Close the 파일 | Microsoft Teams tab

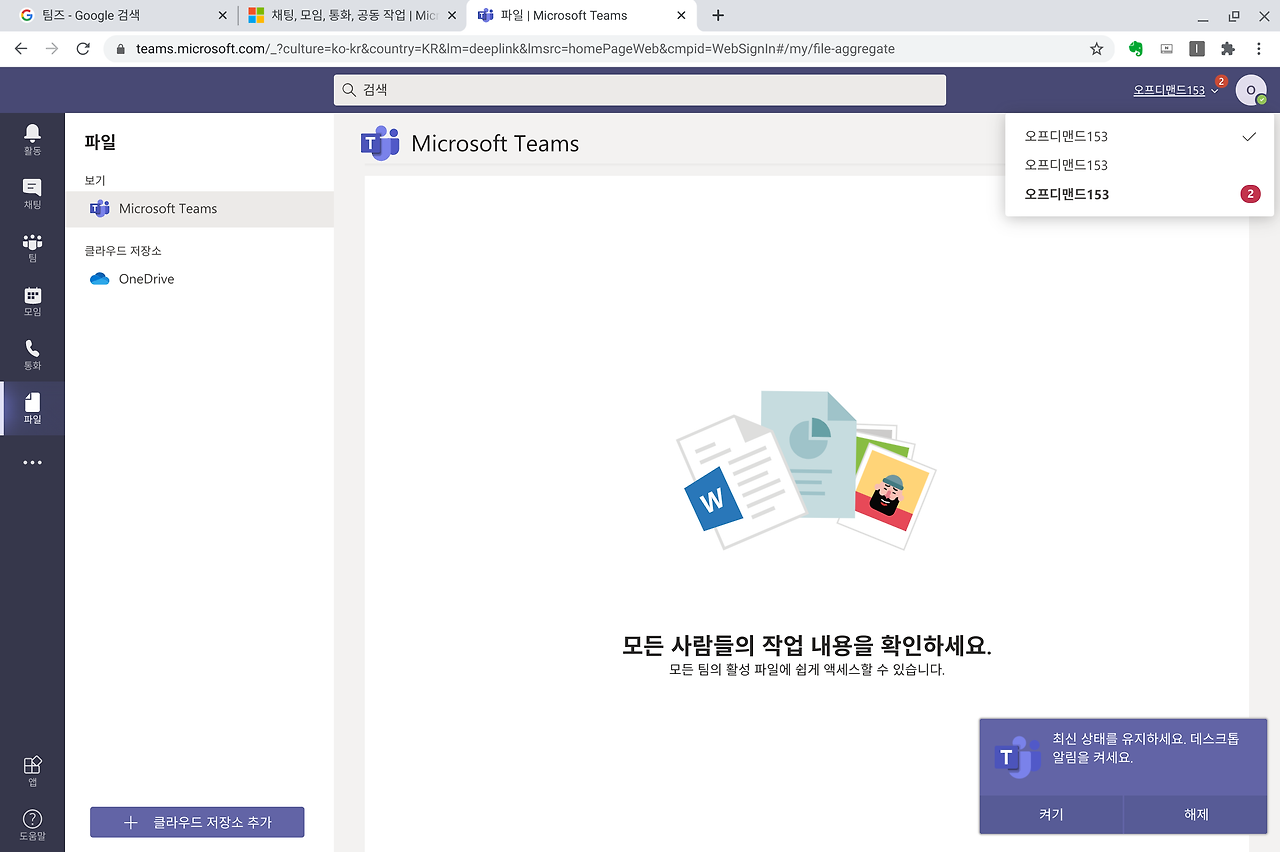[682, 16]
